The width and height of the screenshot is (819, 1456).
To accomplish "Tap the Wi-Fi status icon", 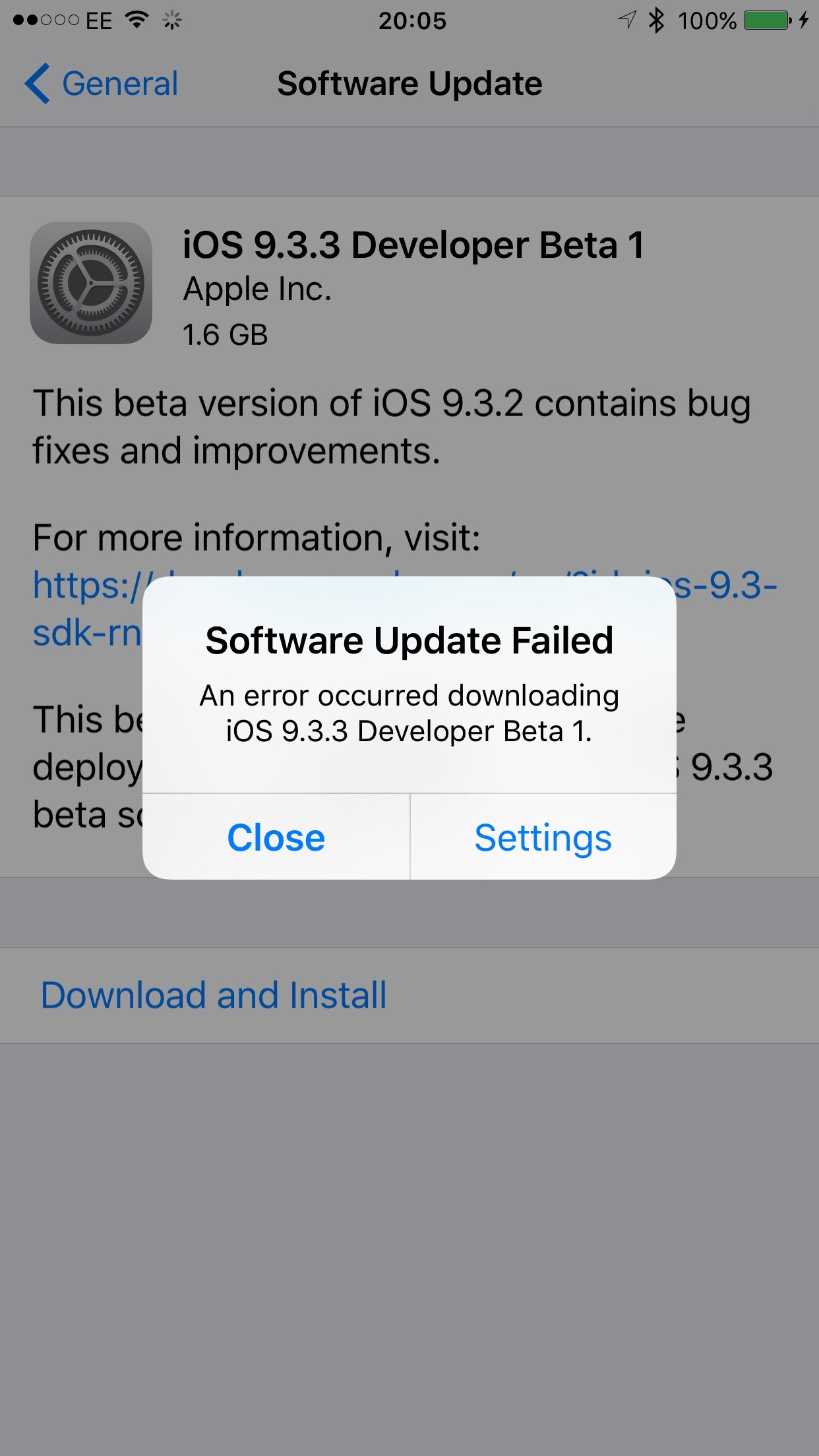I will [x=136, y=20].
